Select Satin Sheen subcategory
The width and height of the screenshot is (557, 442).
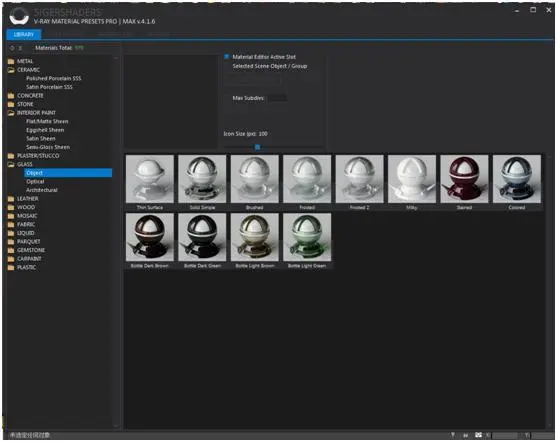point(40,139)
